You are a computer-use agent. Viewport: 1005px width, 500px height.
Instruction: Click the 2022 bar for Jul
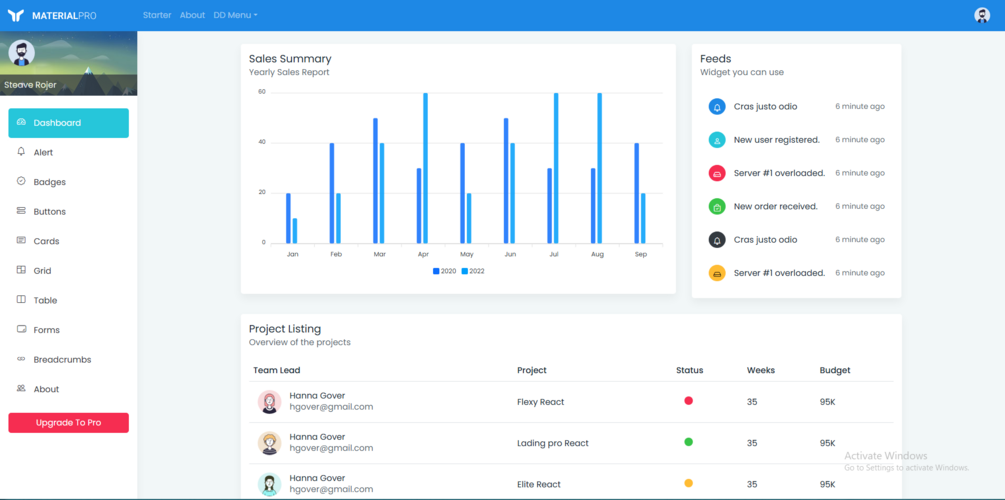tap(556, 168)
